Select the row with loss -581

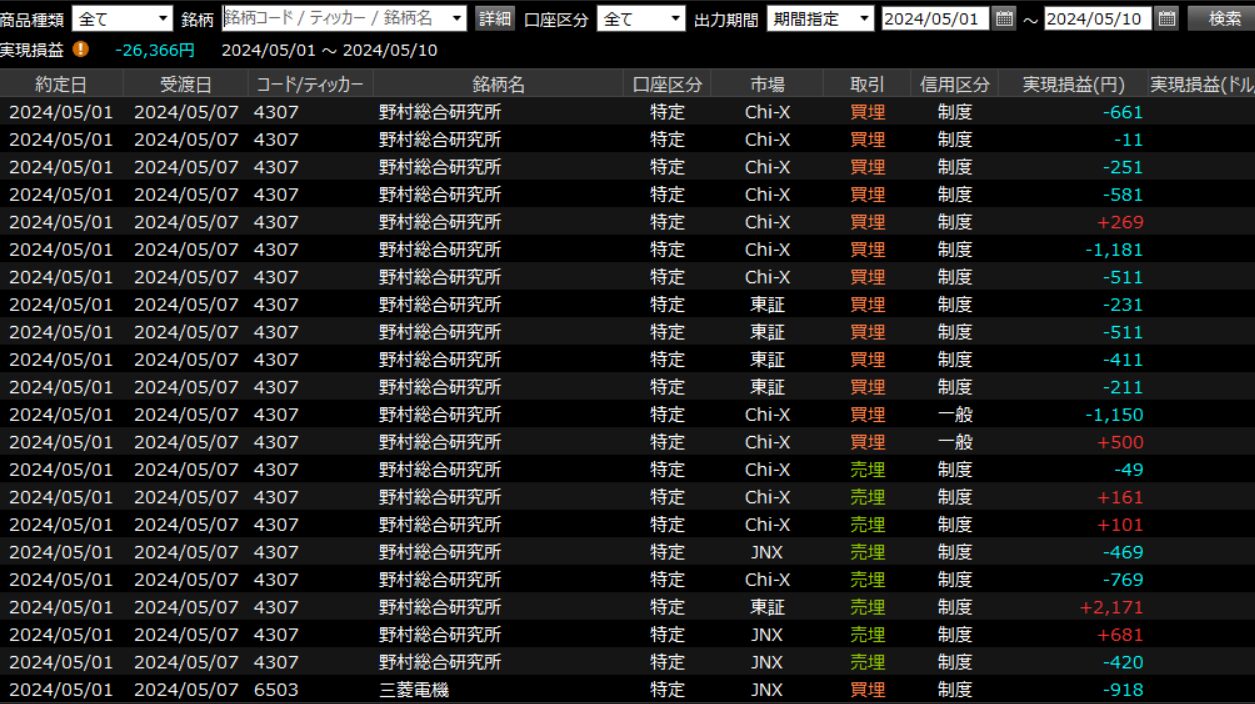pos(627,195)
